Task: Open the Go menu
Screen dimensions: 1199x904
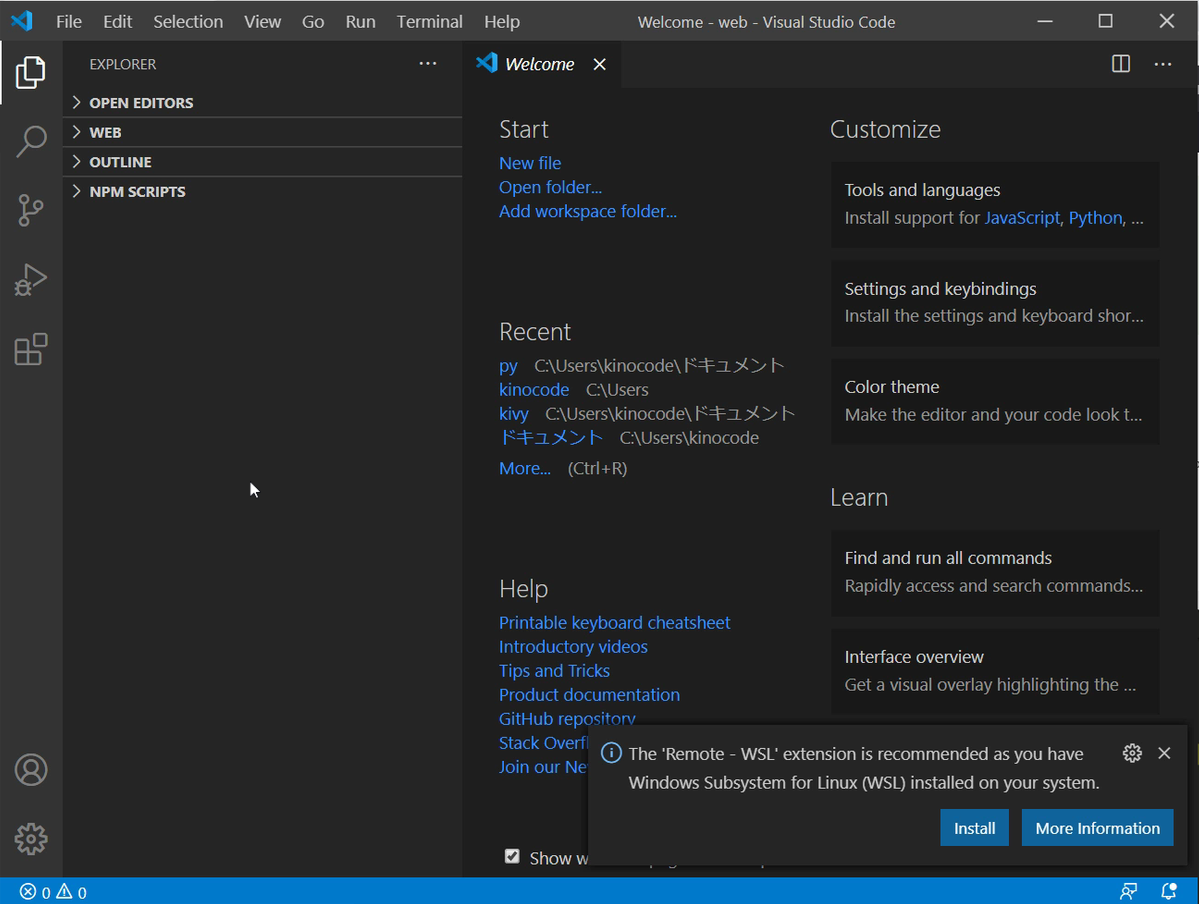Action: click(313, 21)
